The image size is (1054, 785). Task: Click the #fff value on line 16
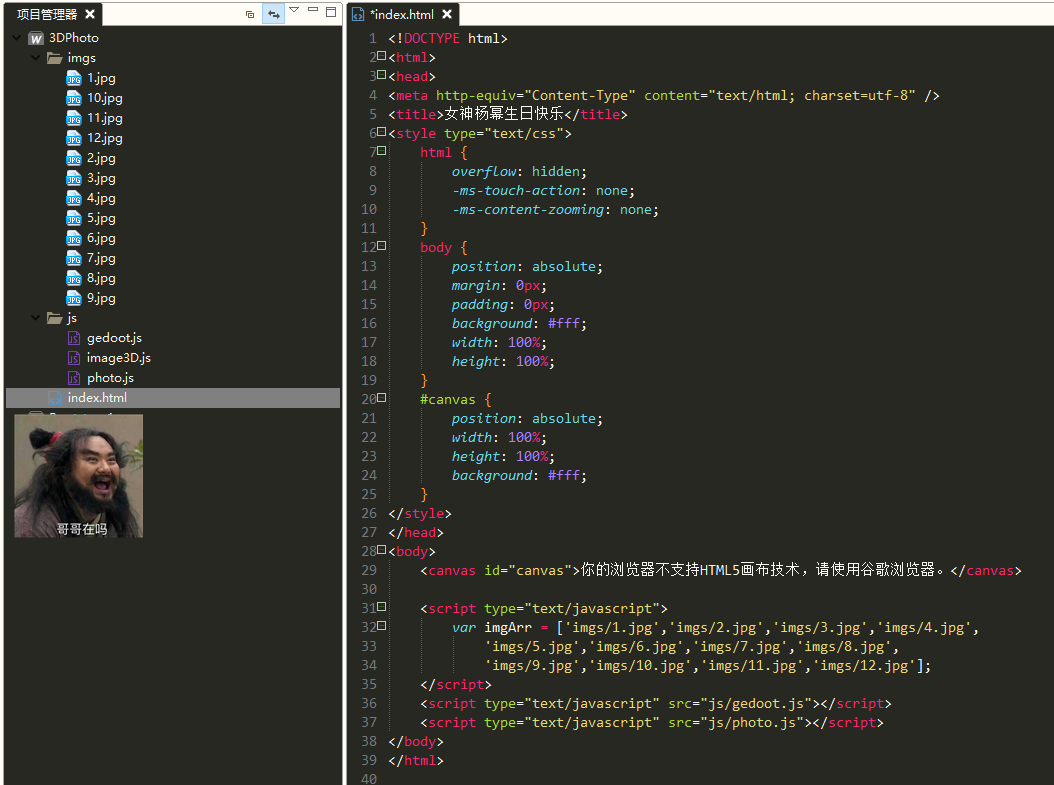click(x=563, y=324)
